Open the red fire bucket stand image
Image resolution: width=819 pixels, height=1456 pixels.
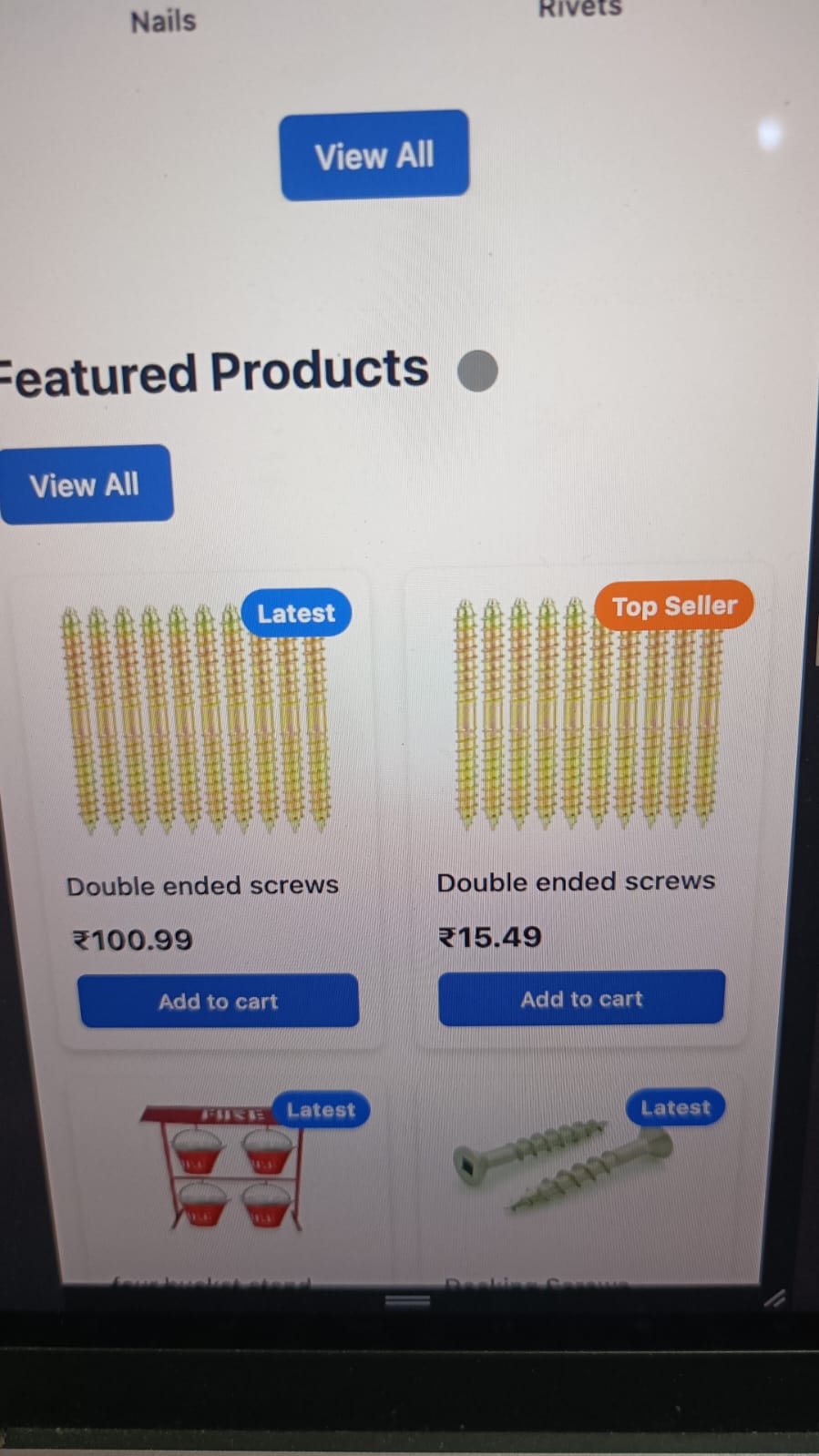click(222, 1168)
